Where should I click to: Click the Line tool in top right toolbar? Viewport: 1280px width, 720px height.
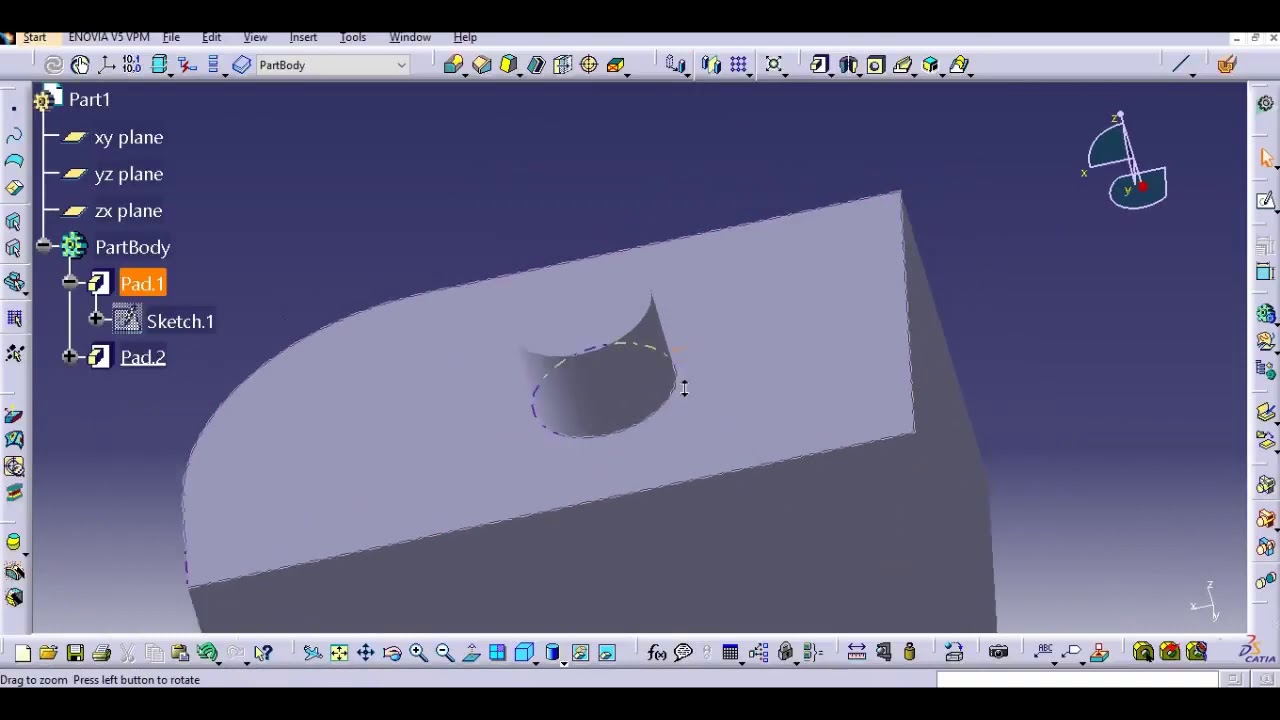[x=1181, y=65]
